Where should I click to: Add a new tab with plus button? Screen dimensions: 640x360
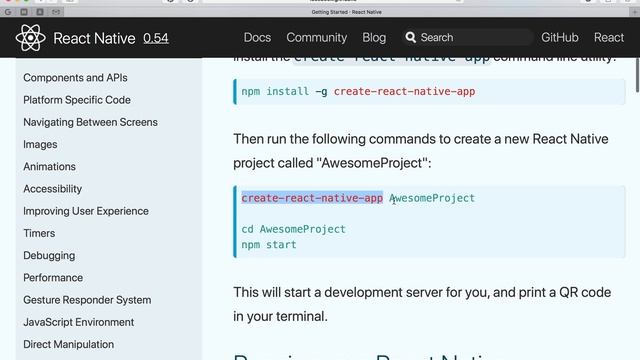(x=635, y=12)
